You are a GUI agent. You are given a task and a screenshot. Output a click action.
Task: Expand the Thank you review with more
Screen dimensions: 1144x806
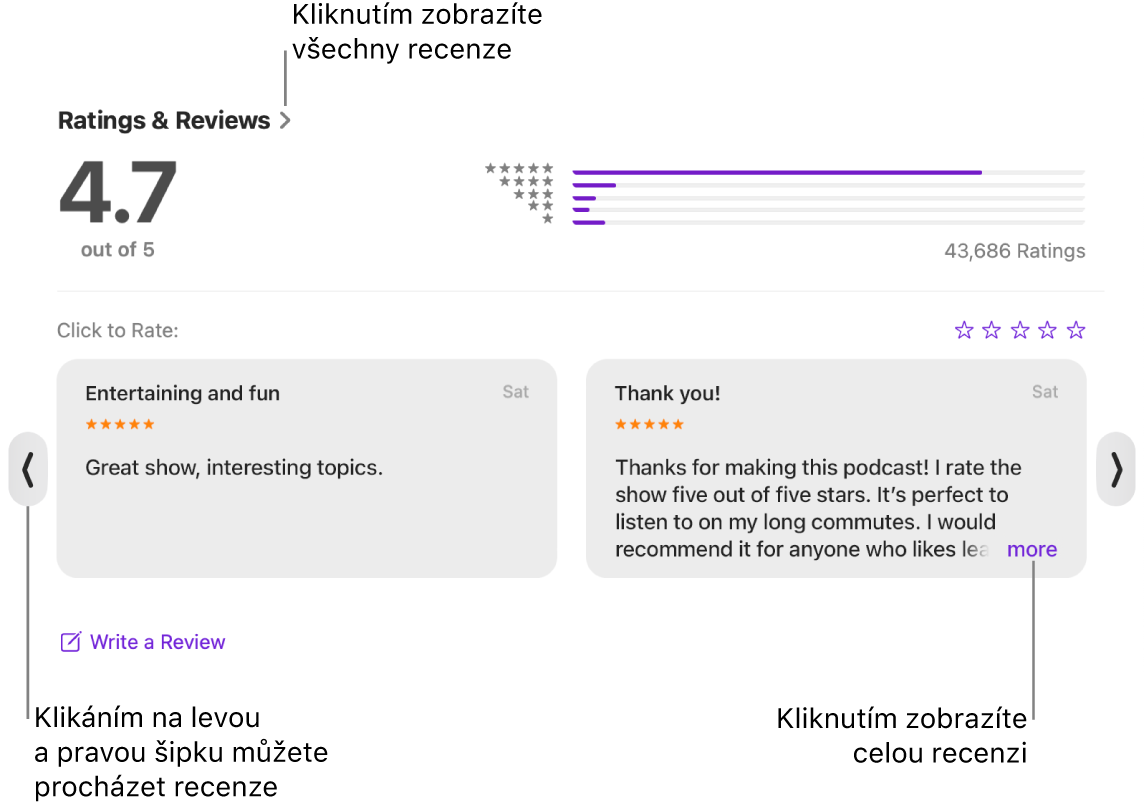tap(1031, 549)
